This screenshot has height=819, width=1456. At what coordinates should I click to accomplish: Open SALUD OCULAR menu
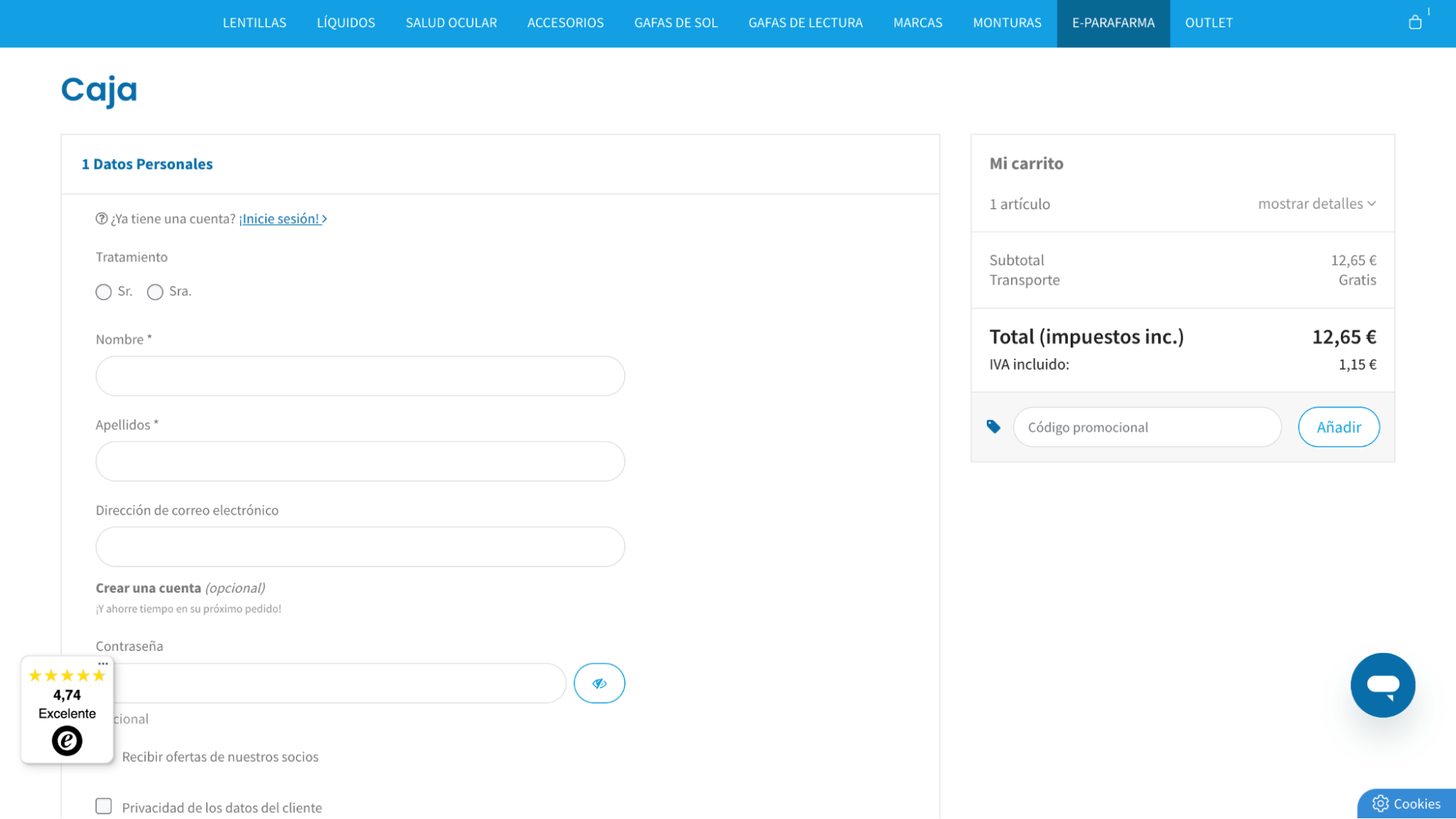(x=451, y=23)
